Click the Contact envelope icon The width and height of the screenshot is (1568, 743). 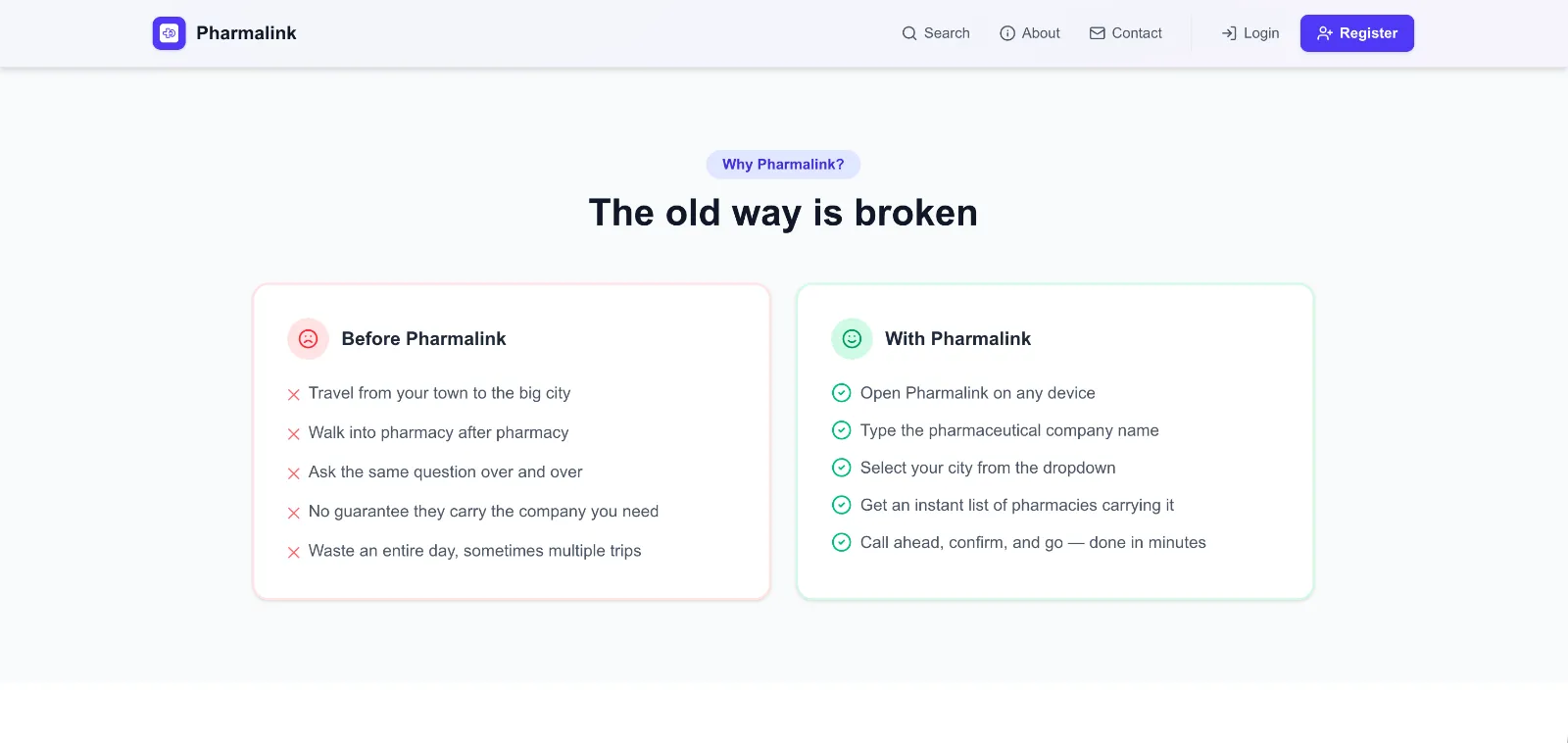(x=1097, y=33)
